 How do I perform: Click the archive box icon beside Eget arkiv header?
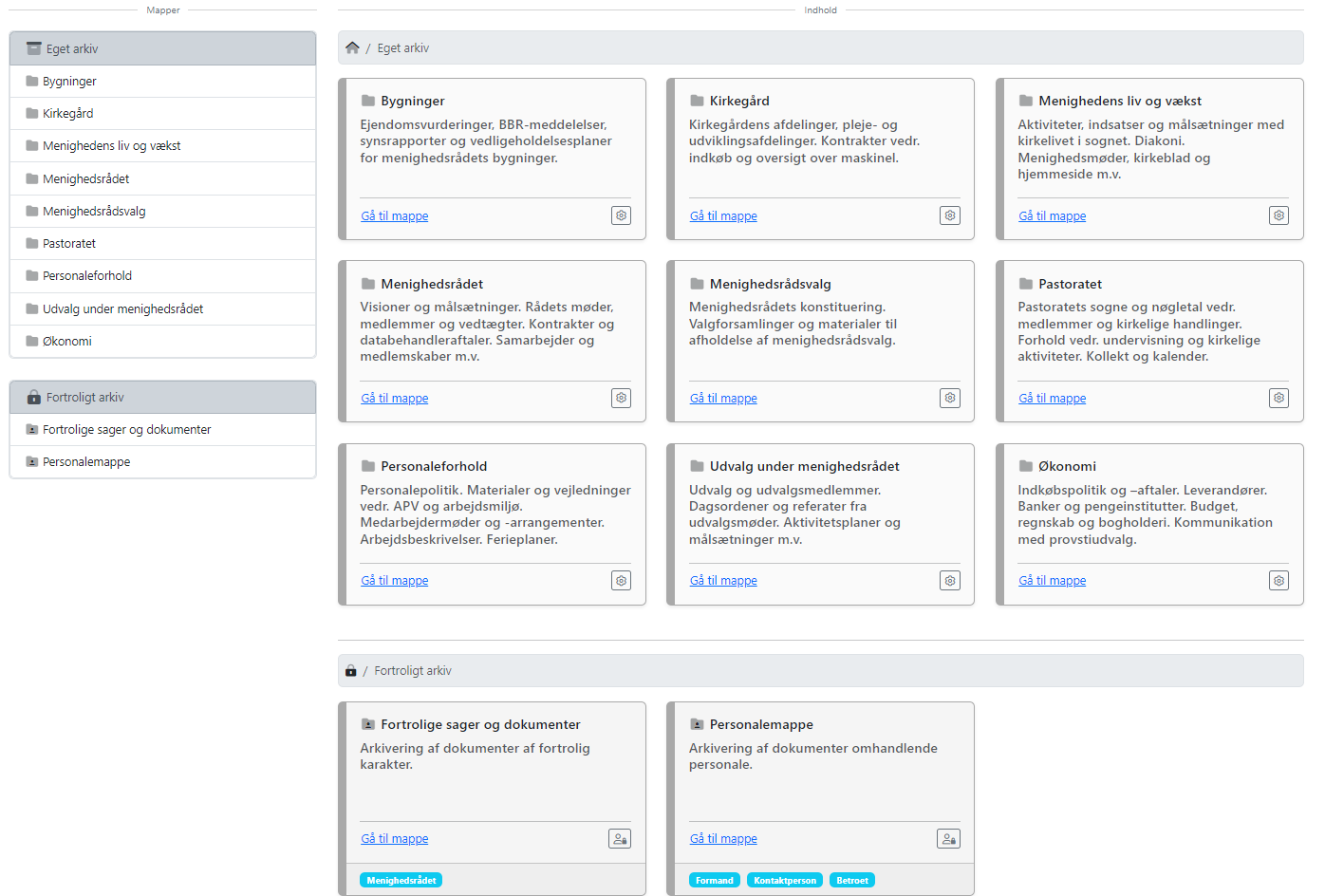coord(34,48)
